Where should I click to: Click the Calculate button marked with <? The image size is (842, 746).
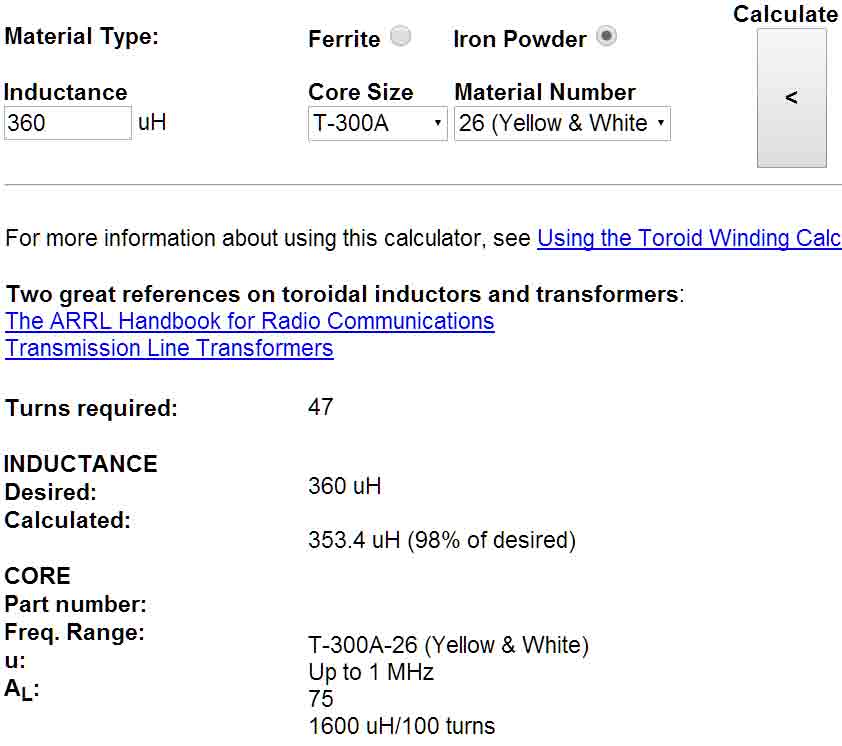(792, 98)
